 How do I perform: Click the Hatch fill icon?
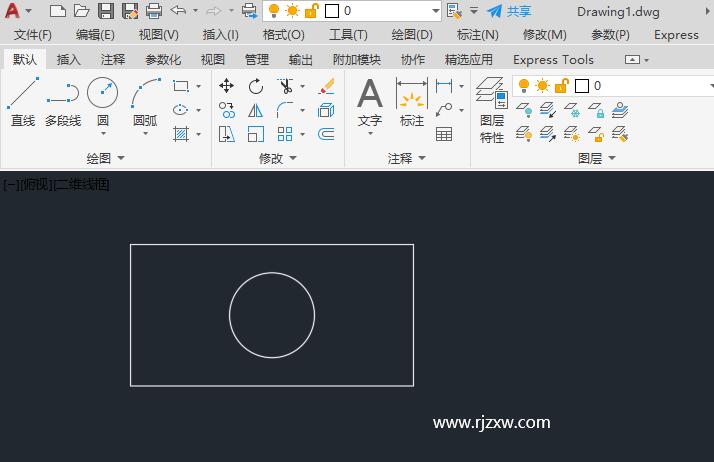181,134
